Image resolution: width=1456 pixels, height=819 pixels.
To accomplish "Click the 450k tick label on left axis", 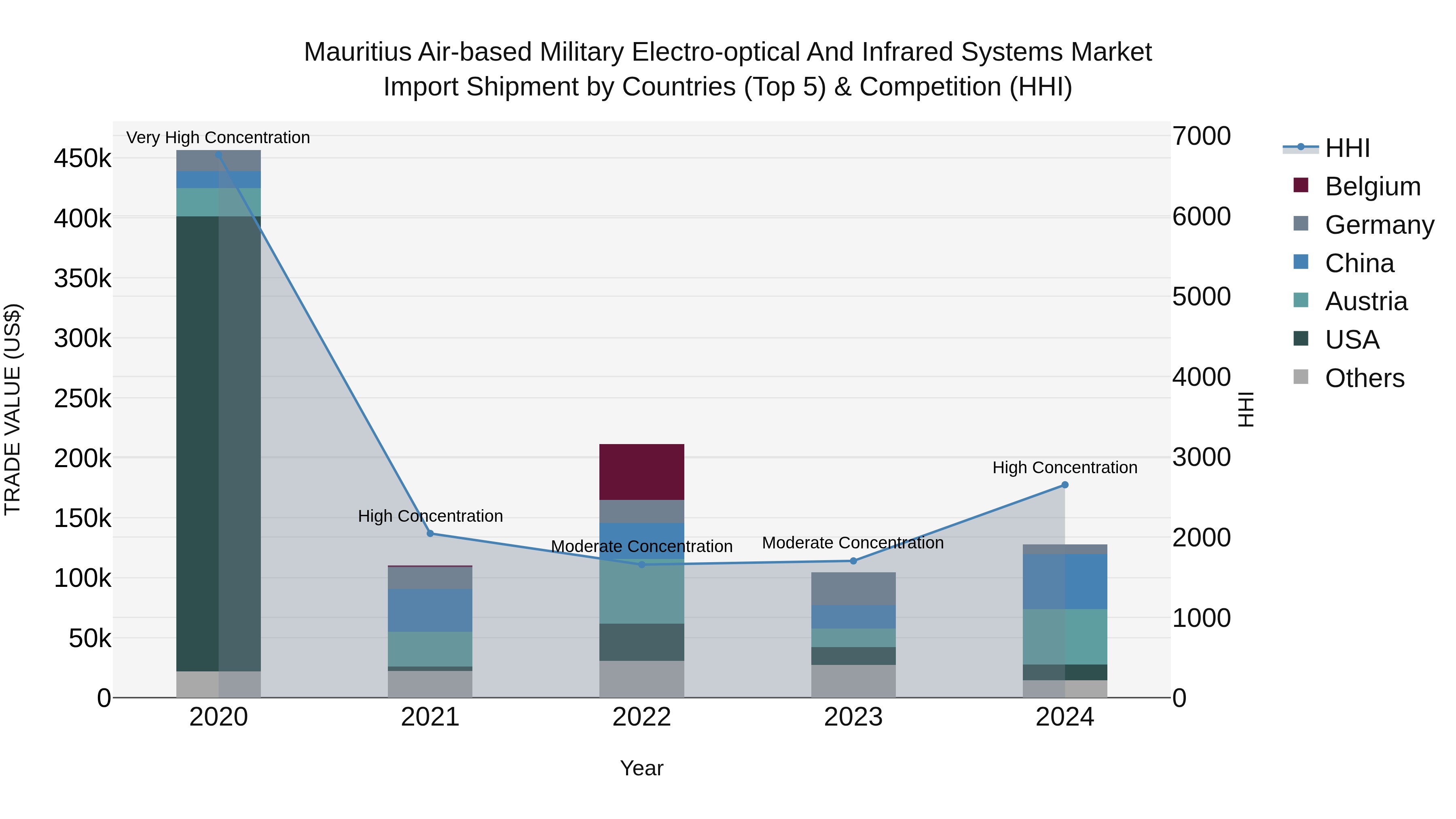I will click(83, 158).
